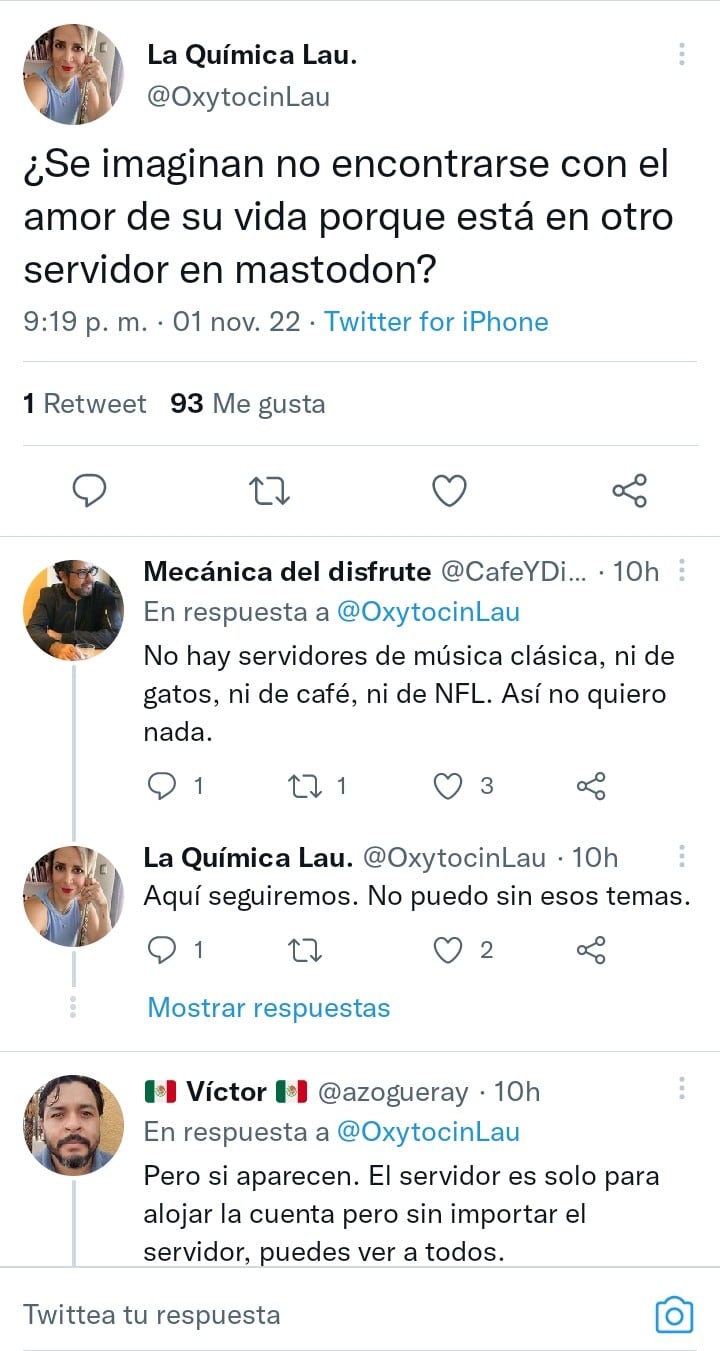Reply to Mecánica del disfrute's tweet

(162, 786)
